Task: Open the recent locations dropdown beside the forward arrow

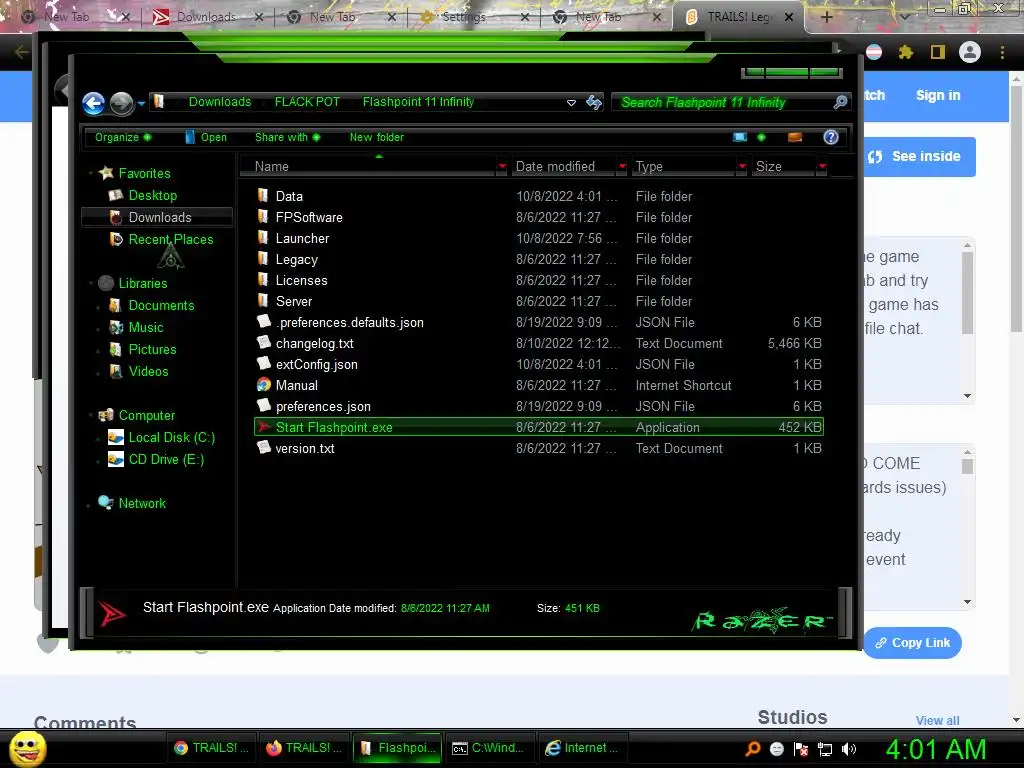Action: [141, 103]
